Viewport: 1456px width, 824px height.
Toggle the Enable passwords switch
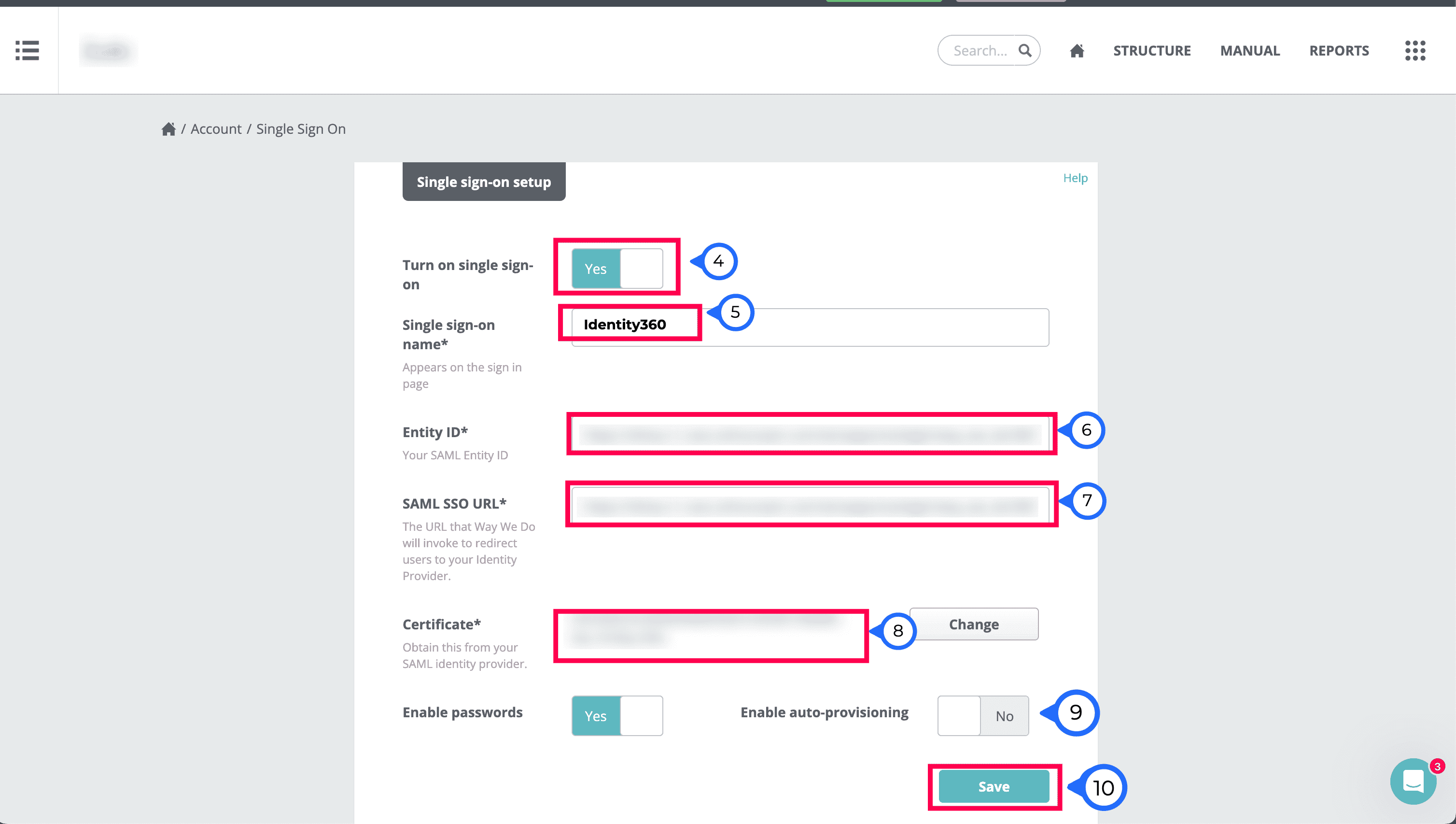coord(617,716)
